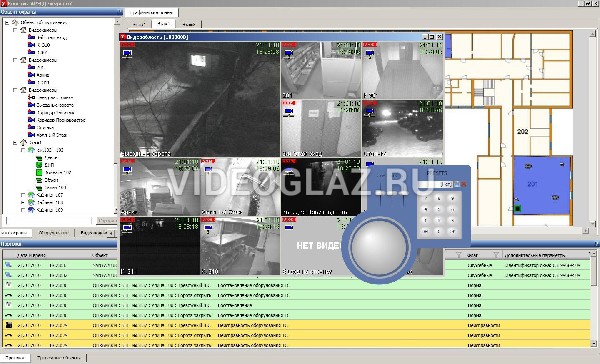Viewport: 600px width, 364px height.
Task: Click the first filter funnel in event table header
Action: pyautogui.click(x=458, y=255)
